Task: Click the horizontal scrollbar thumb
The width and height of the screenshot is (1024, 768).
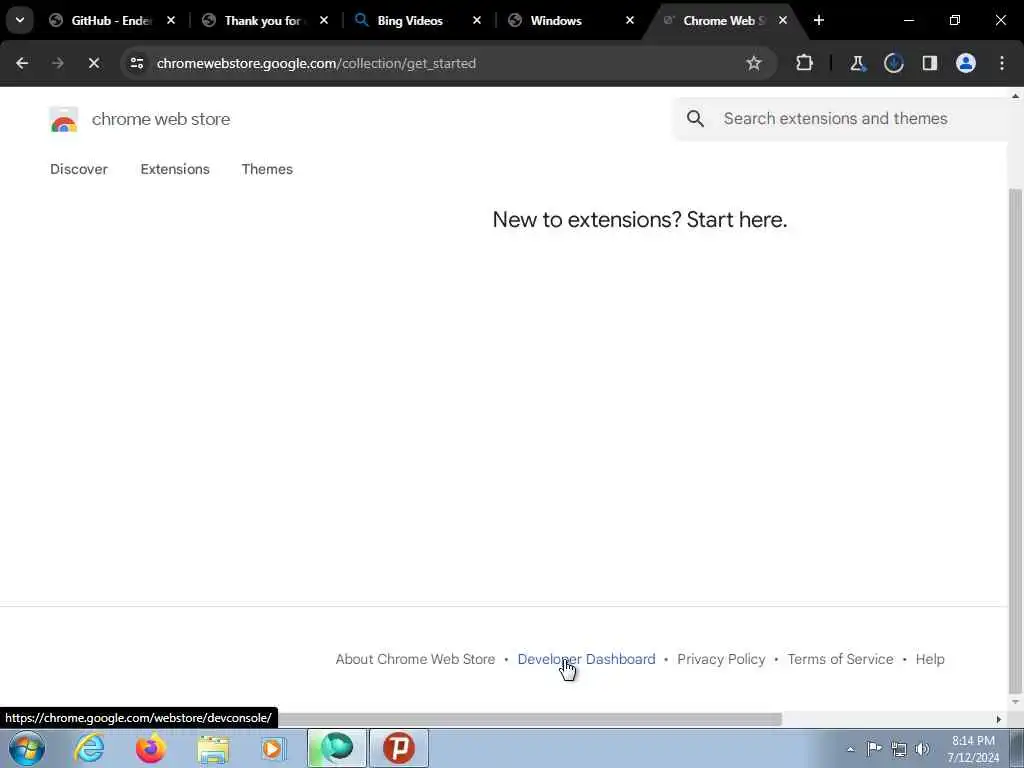Action: point(529,719)
